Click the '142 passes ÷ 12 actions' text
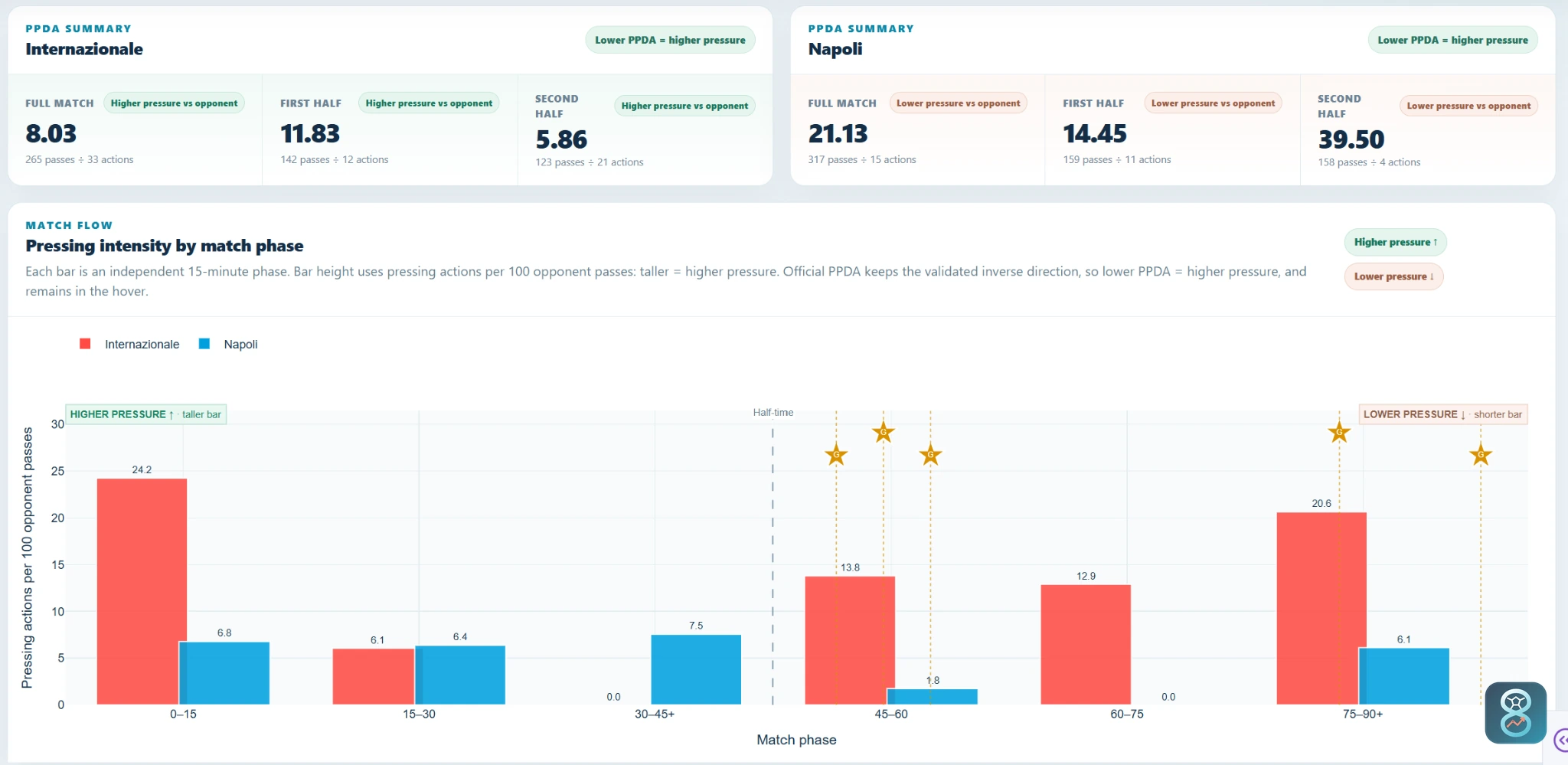 [x=335, y=159]
